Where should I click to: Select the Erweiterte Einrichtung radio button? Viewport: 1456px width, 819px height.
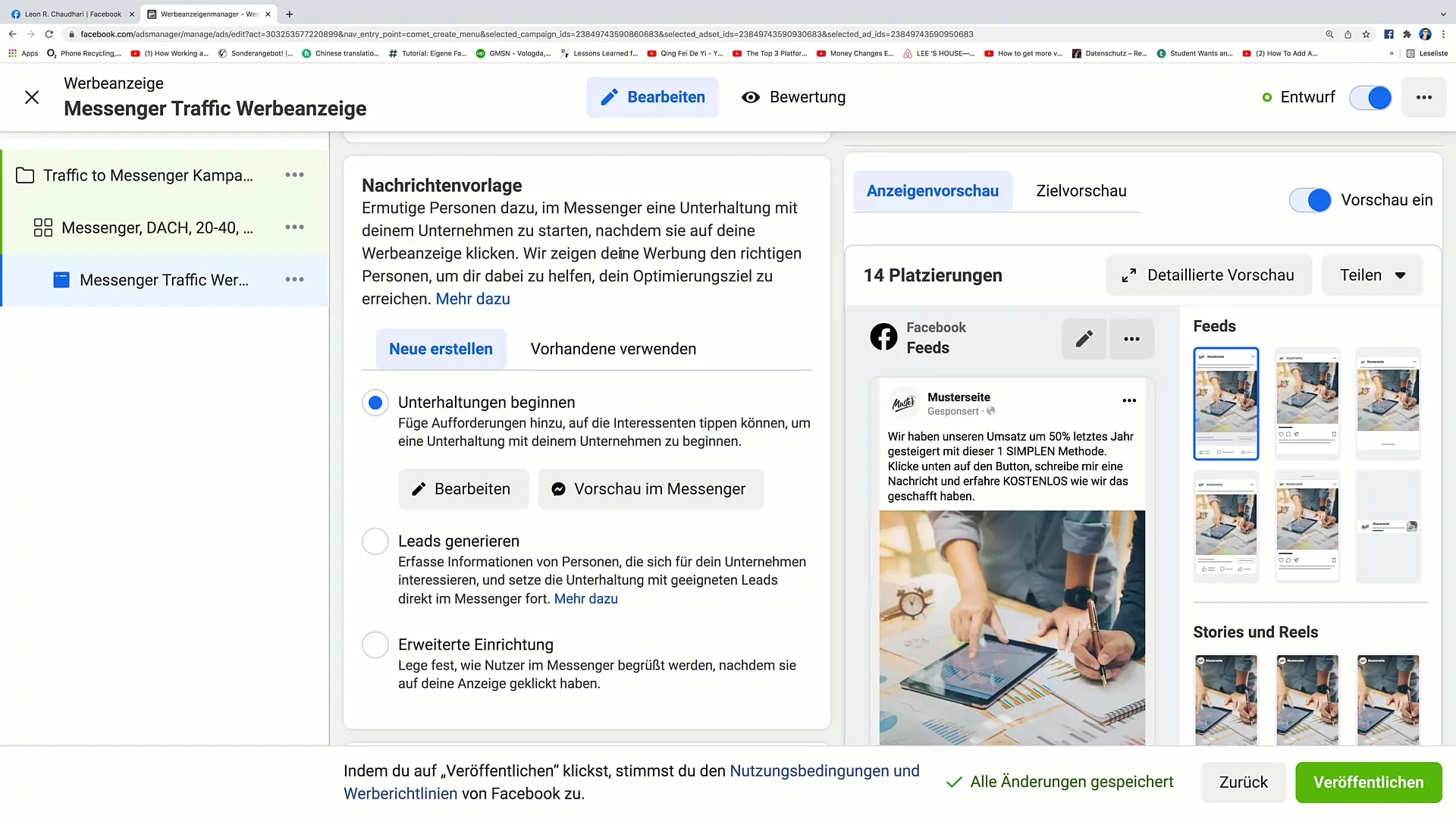click(375, 644)
